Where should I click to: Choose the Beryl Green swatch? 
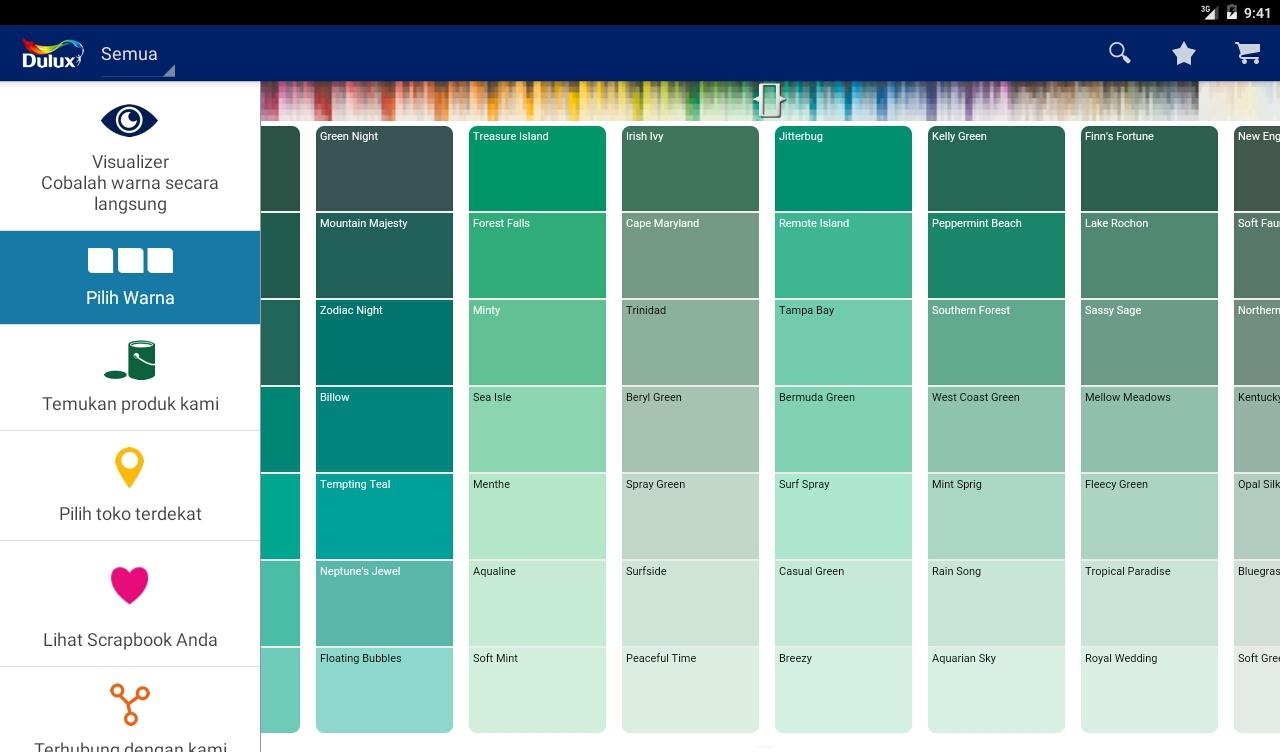(x=690, y=430)
